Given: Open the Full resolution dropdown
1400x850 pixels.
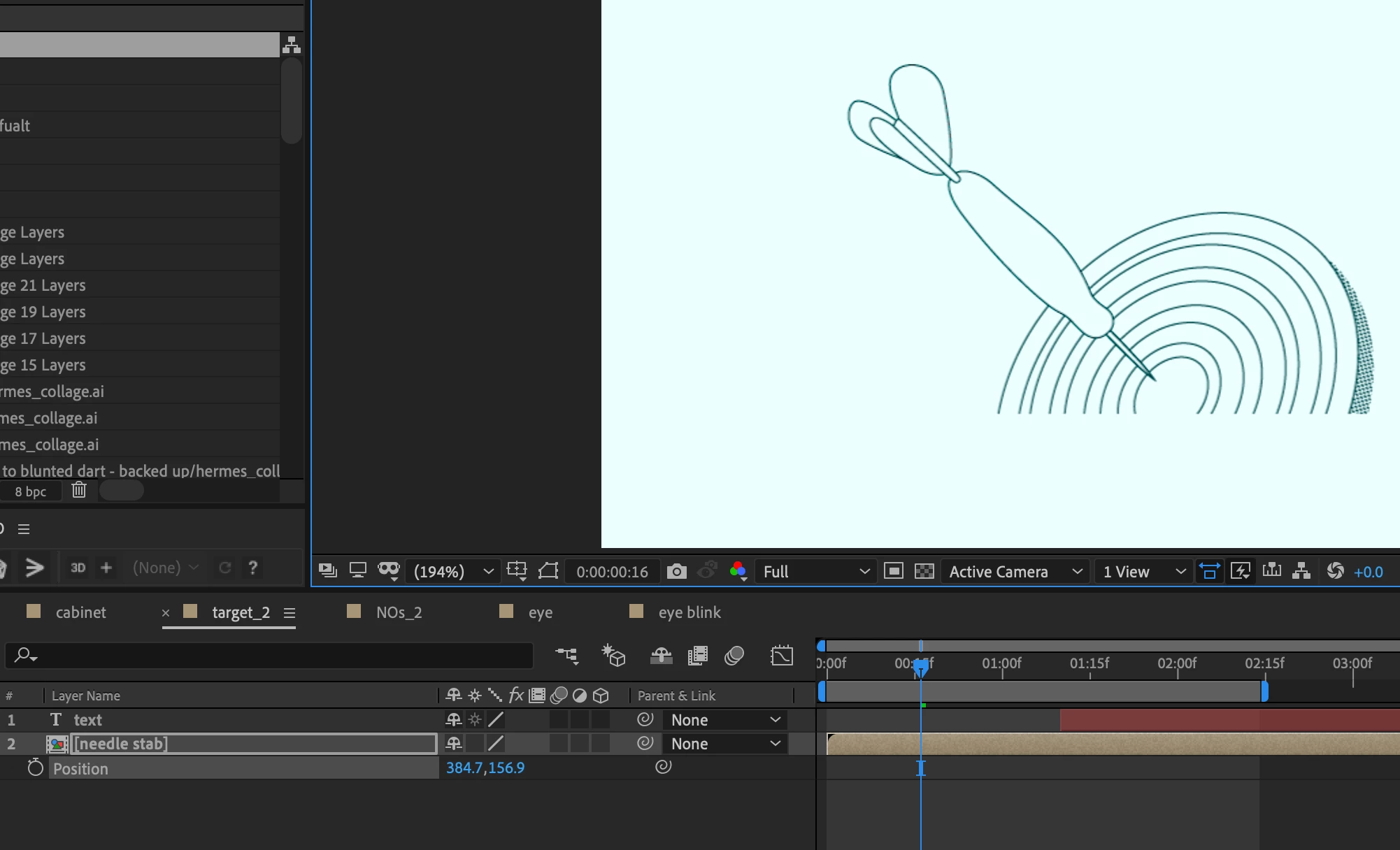Looking at the screenshot, I should 816,572.
